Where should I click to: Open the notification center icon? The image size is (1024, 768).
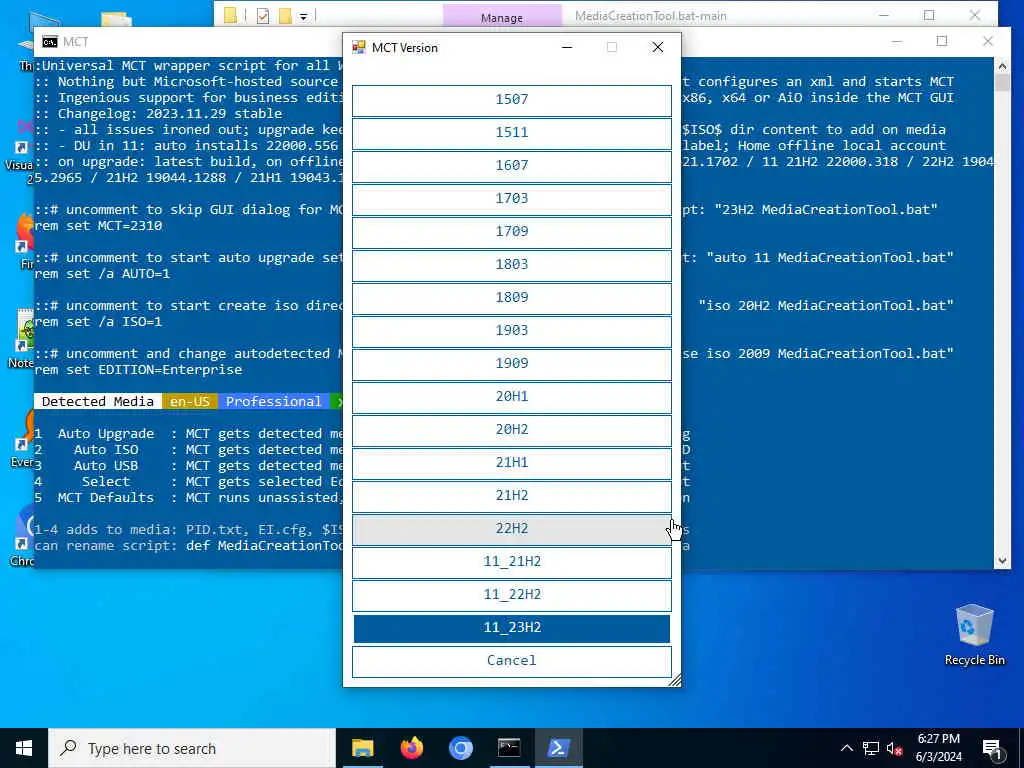pyautogui.click(x=992, y=749)
